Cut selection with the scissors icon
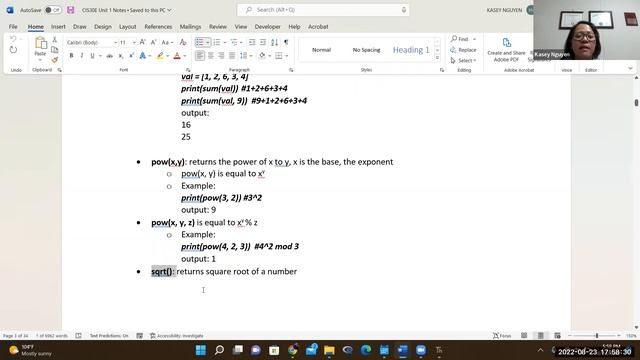640x360 pixels. (55, 40)
